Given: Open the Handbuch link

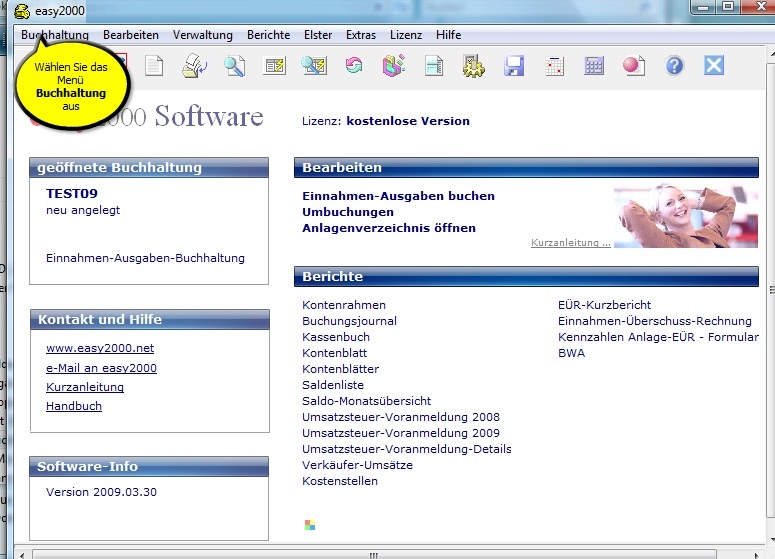Looking at the screenshot, I should (74, 406).
